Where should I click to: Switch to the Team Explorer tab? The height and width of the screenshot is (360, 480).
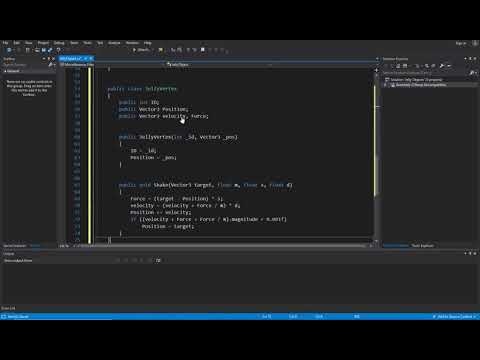423,246
